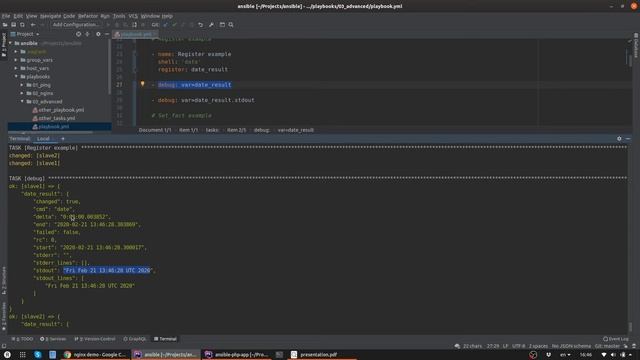Open Database side tool window
Screen dimensions: 640x360
click(x=636, y=45)
